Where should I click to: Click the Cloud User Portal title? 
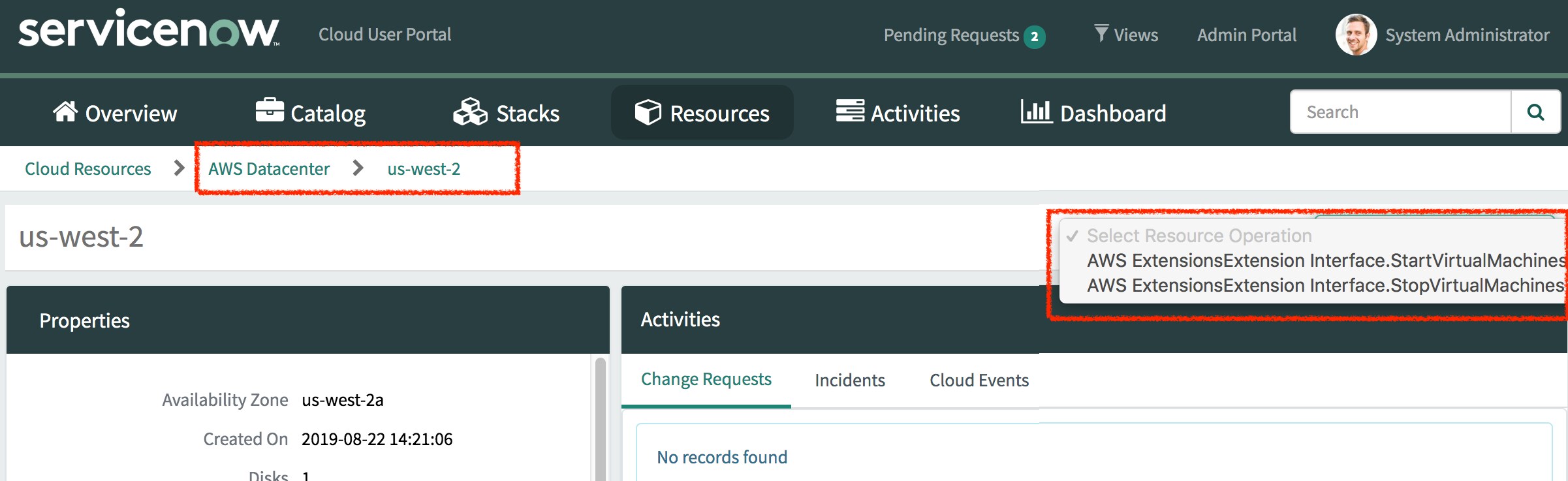click(x=385, y=34)
